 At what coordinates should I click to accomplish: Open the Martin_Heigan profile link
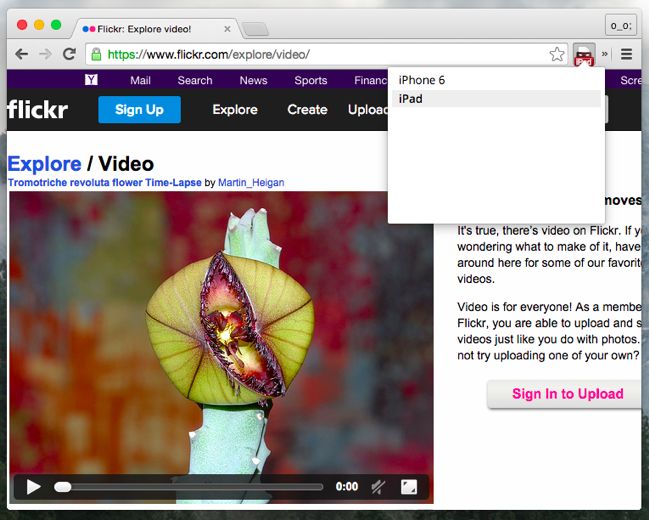[251, 183]
